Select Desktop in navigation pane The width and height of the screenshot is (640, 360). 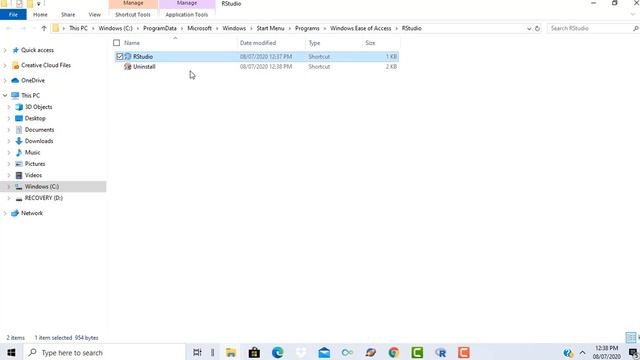tap(35, 118)
